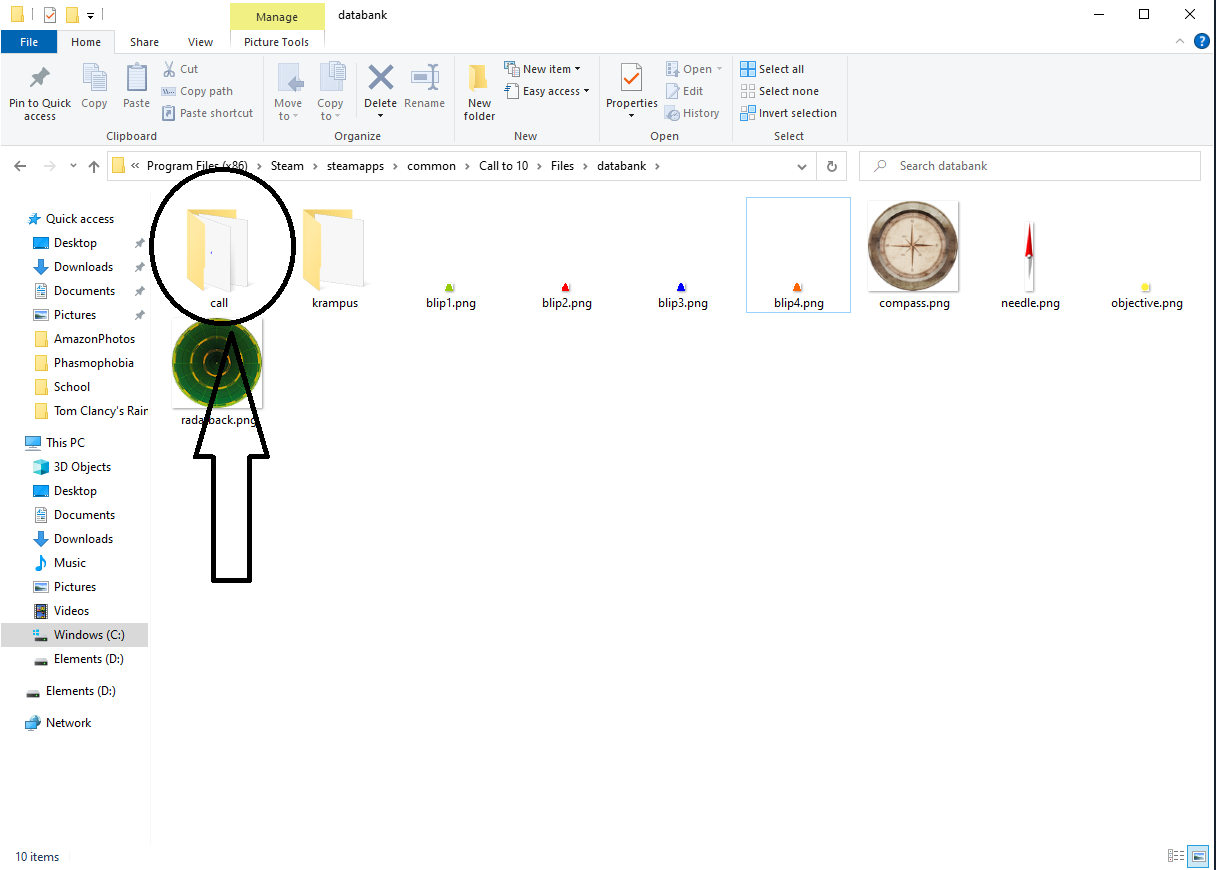Open the Easy access dropdown
1216x870 pixels.
(x=550, y=91)
